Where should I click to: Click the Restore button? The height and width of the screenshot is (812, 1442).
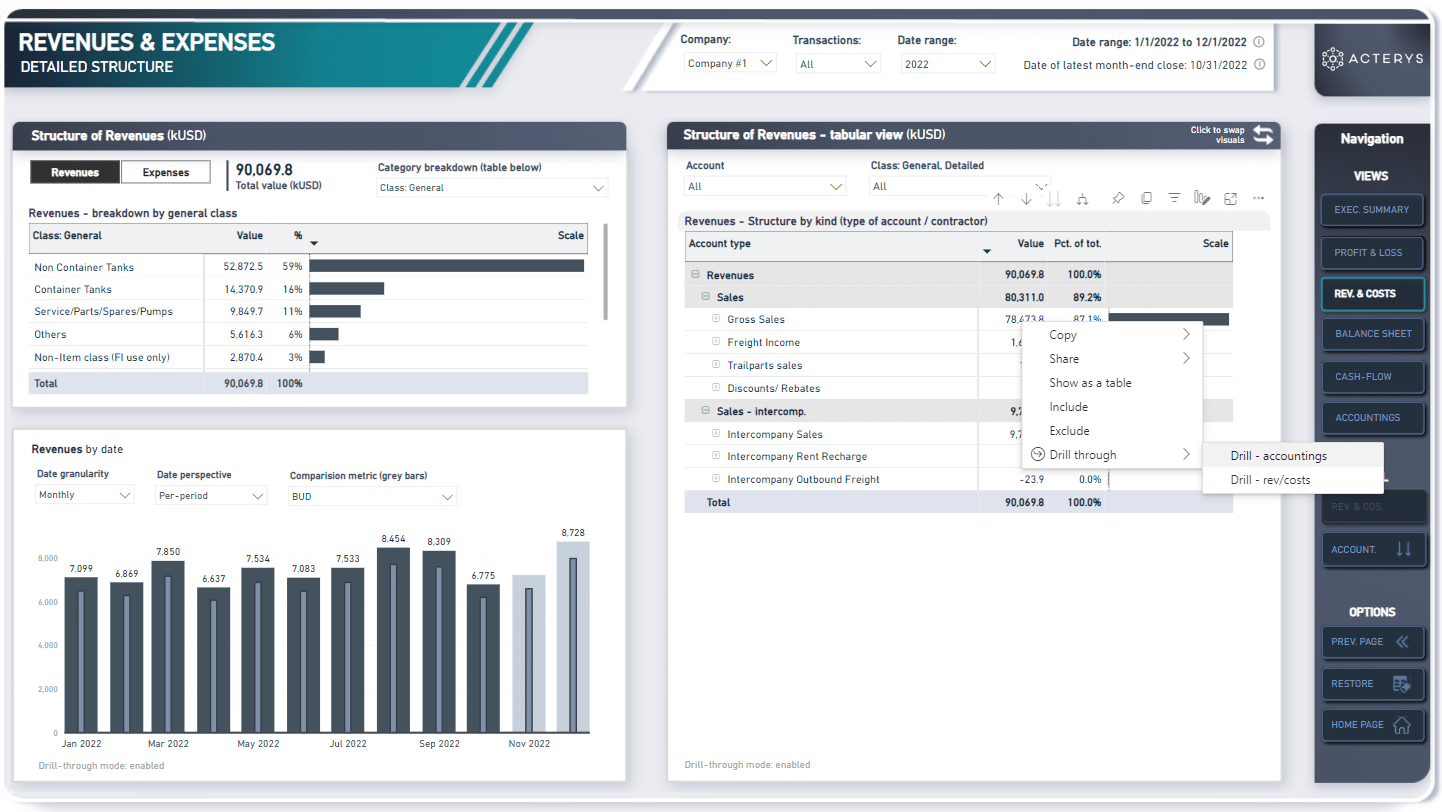[1372, 684]
